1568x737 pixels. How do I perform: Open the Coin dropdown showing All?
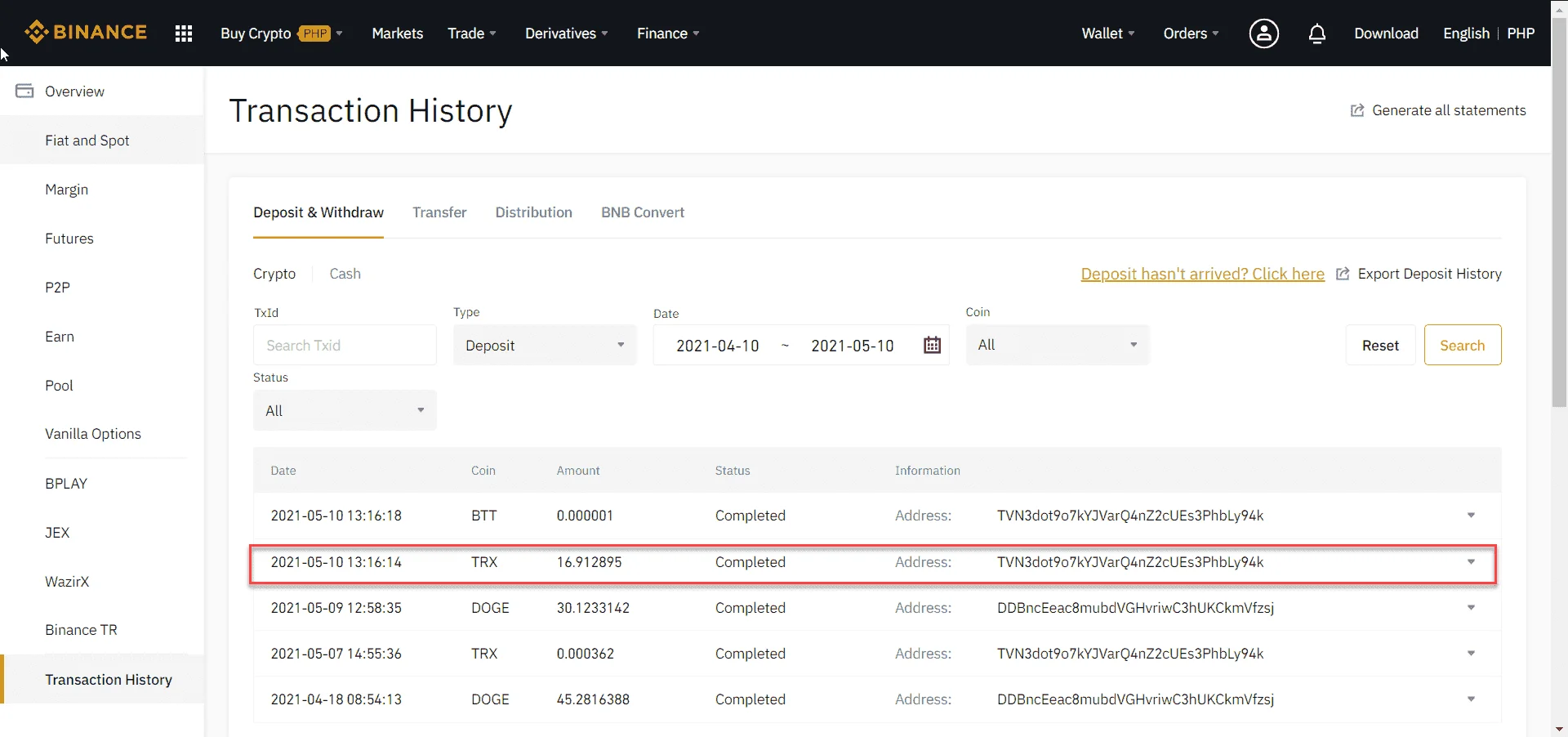click(x=1058, y=345)
